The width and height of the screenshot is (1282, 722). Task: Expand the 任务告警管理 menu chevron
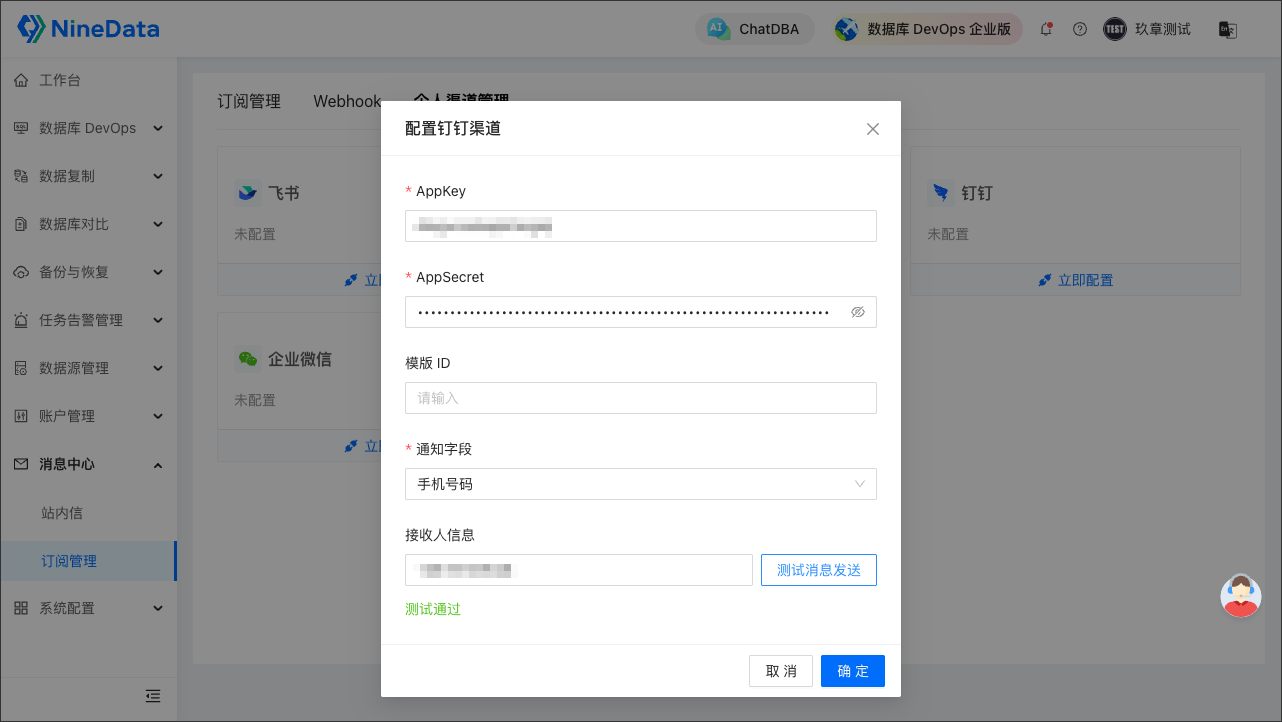(x=157, y=320)
